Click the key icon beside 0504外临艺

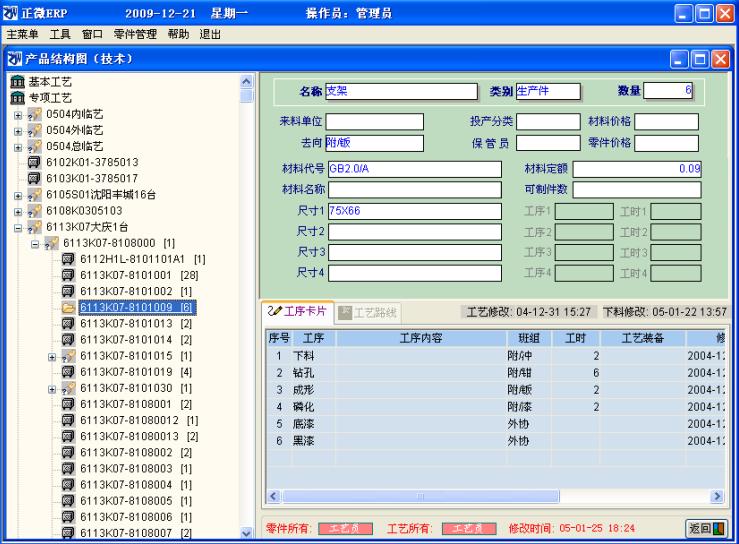coord(34,130)
